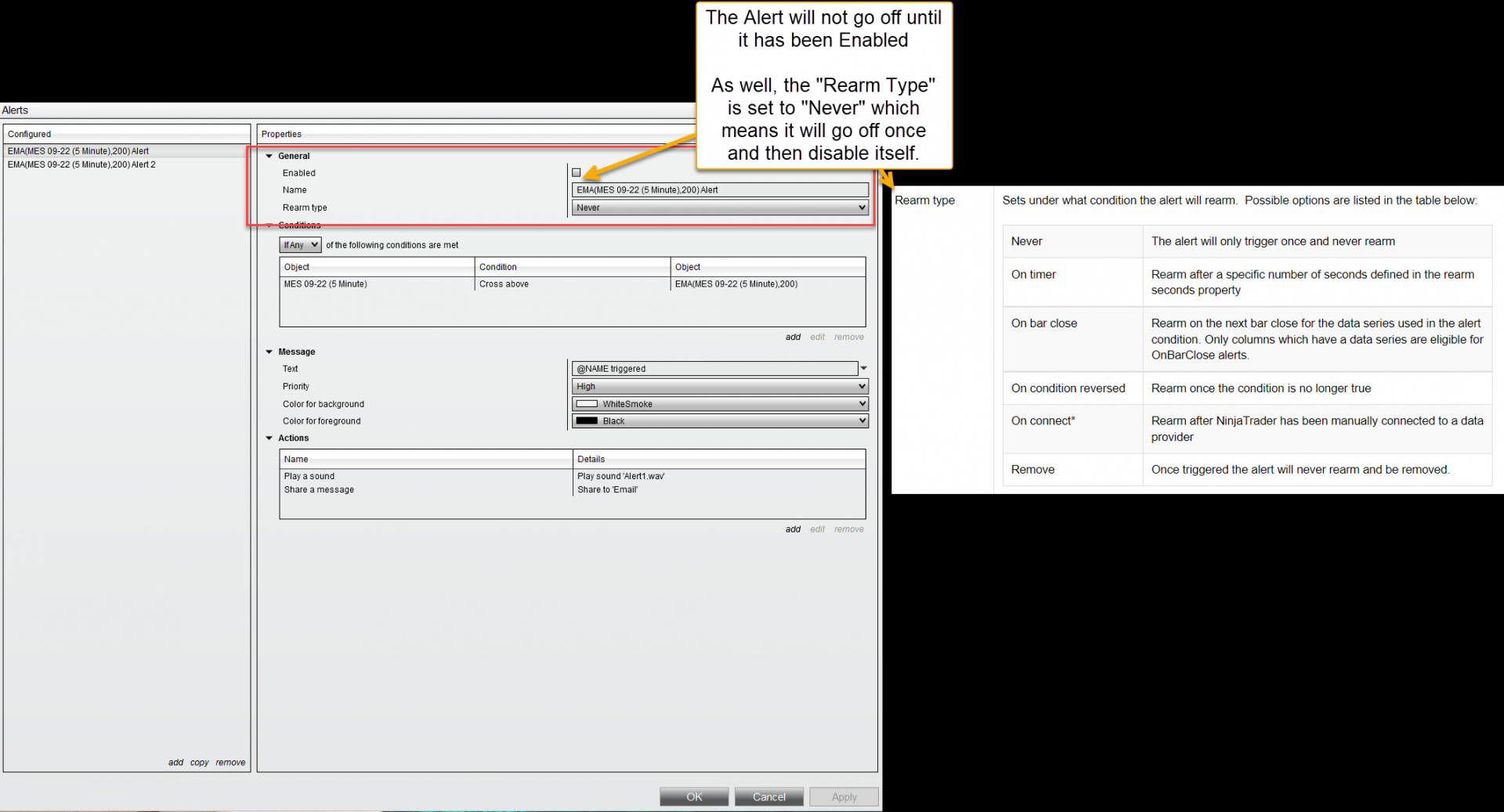Click 'Play sound Alert1.wav' details cell

(621, 476)
